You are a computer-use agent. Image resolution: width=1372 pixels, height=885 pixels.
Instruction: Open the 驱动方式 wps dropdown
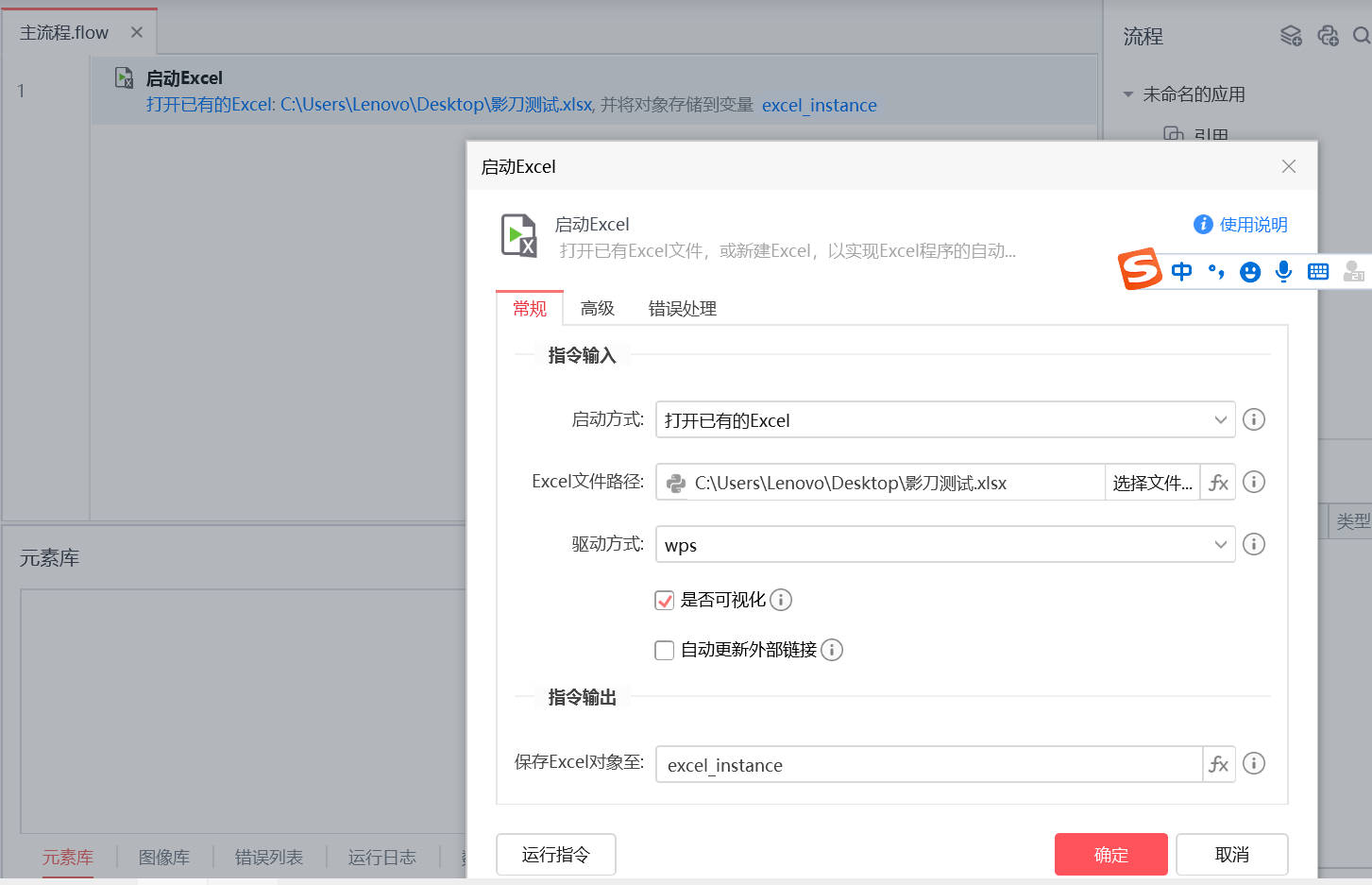944,545
